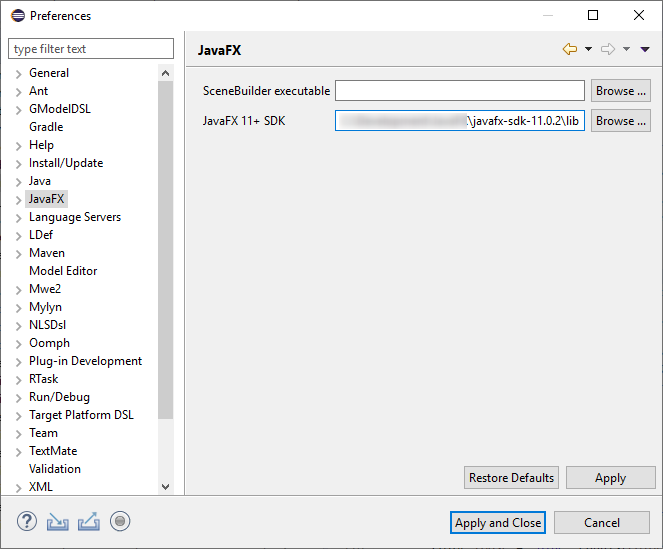663x549 pixels.
Task: Click the grey Forward arrow icon
Action: 608,49
